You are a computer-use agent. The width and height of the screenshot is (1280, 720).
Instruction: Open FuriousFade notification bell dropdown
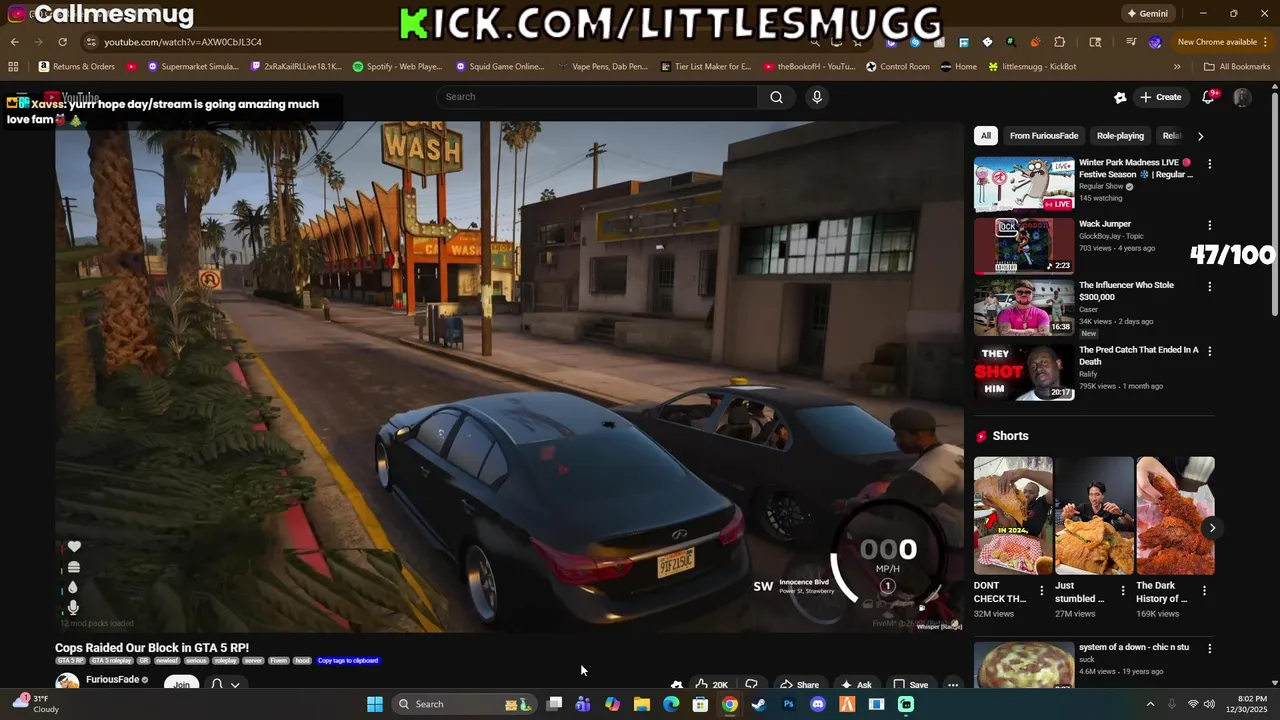pos(224,685)
